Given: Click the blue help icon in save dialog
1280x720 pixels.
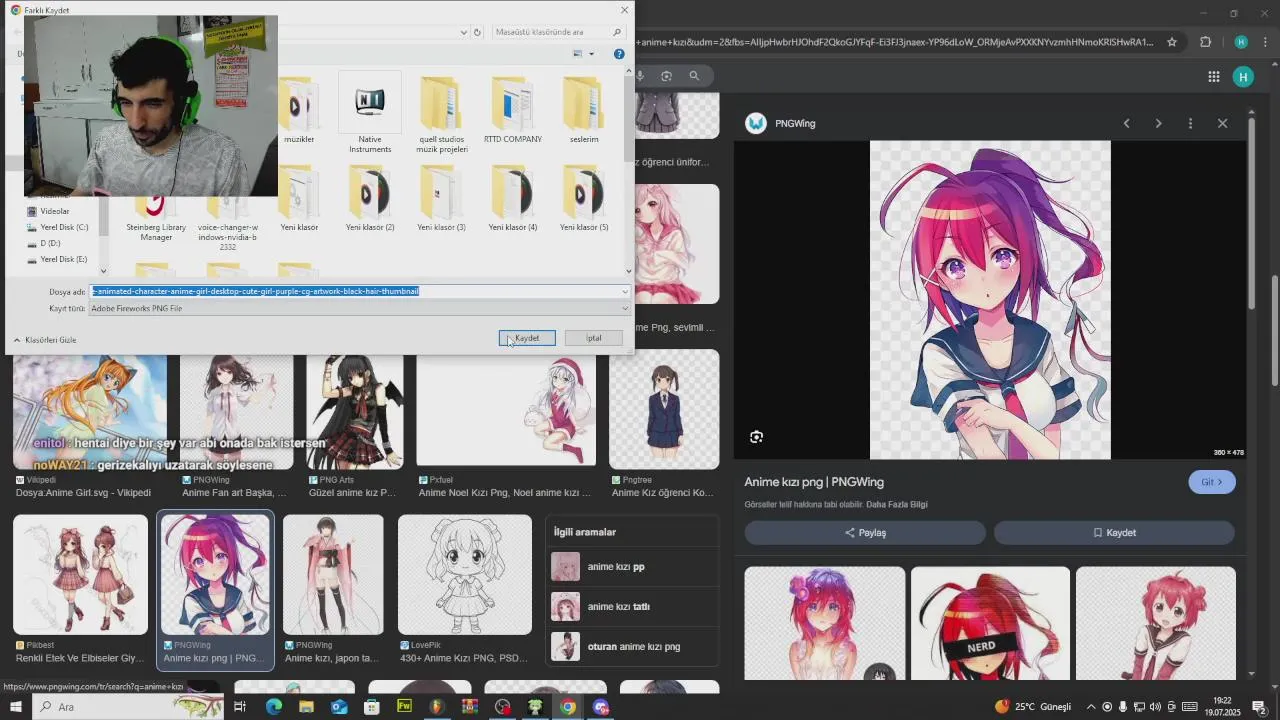Looking at the screenshot, I should (x=619, y=54).
